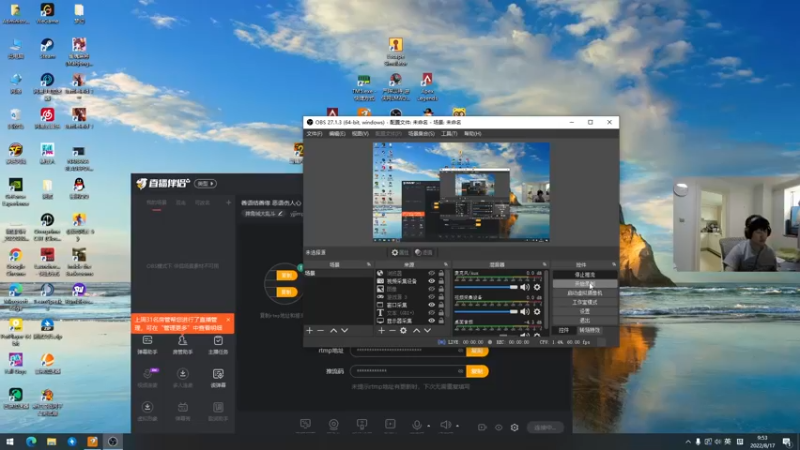Add a new scene with the plus icon in the OBS Scenes panel

click(309, 331)
